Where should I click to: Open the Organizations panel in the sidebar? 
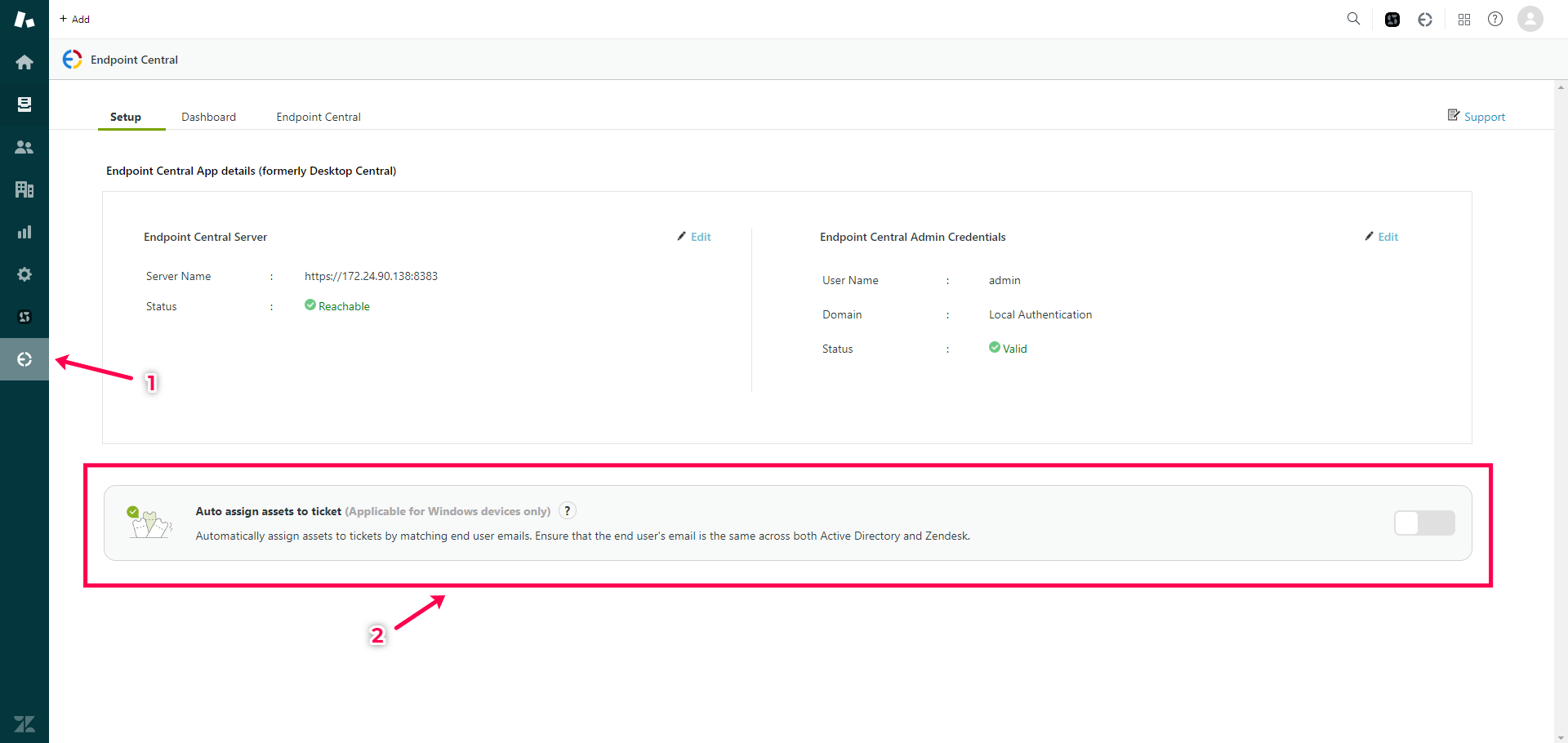(24, 189)
